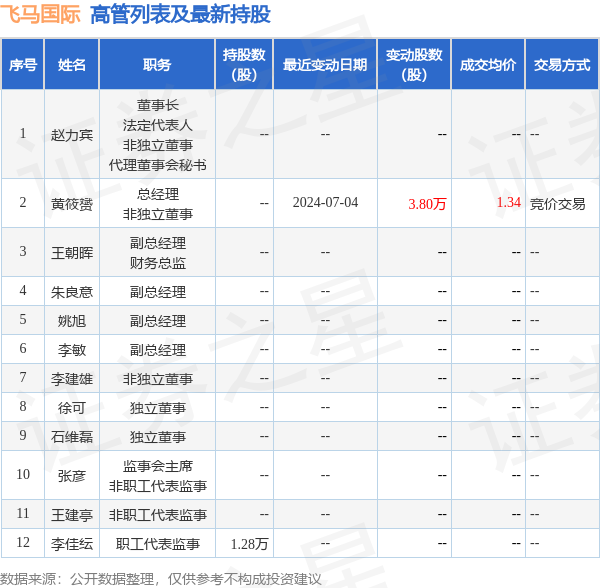
Task: Click 副总经理 in 姚旭's row
Action: (x=158, y=321)
